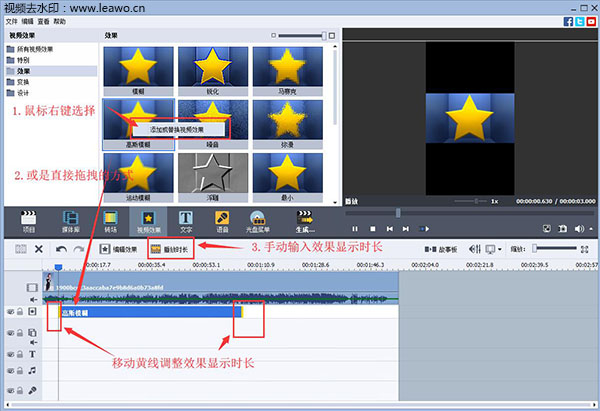Click the effects list scroll-up arrow

[x=335, y=47]
